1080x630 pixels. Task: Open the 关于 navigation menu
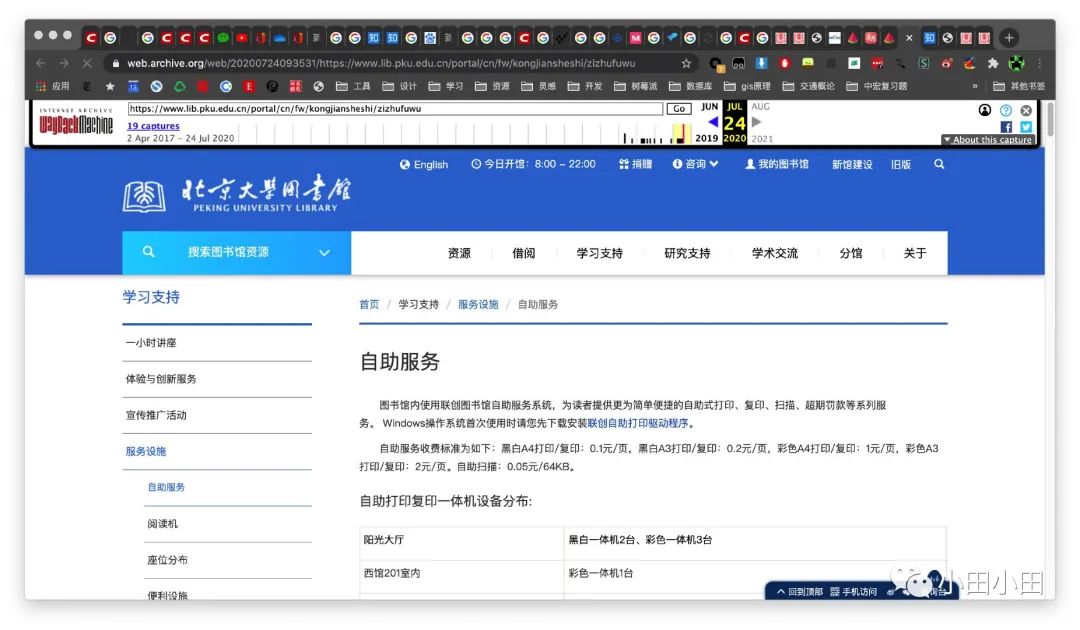915,253
